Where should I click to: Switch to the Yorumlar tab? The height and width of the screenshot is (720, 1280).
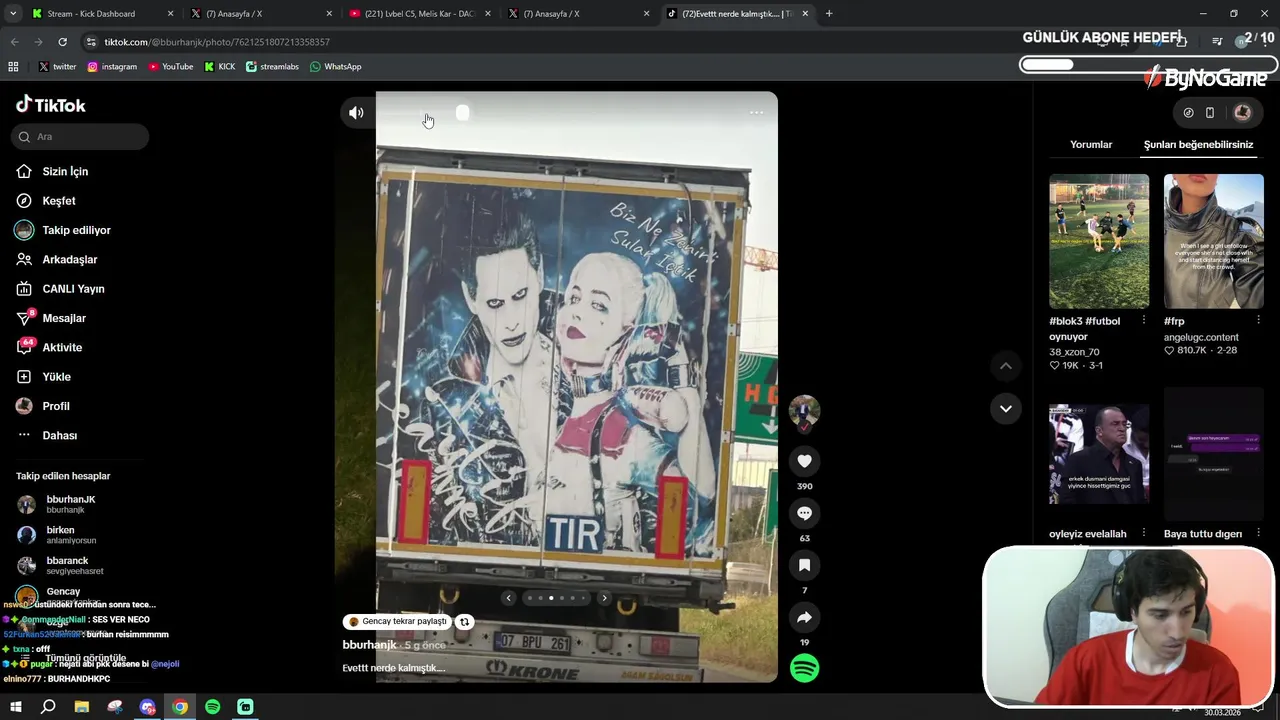(1091, 145)
